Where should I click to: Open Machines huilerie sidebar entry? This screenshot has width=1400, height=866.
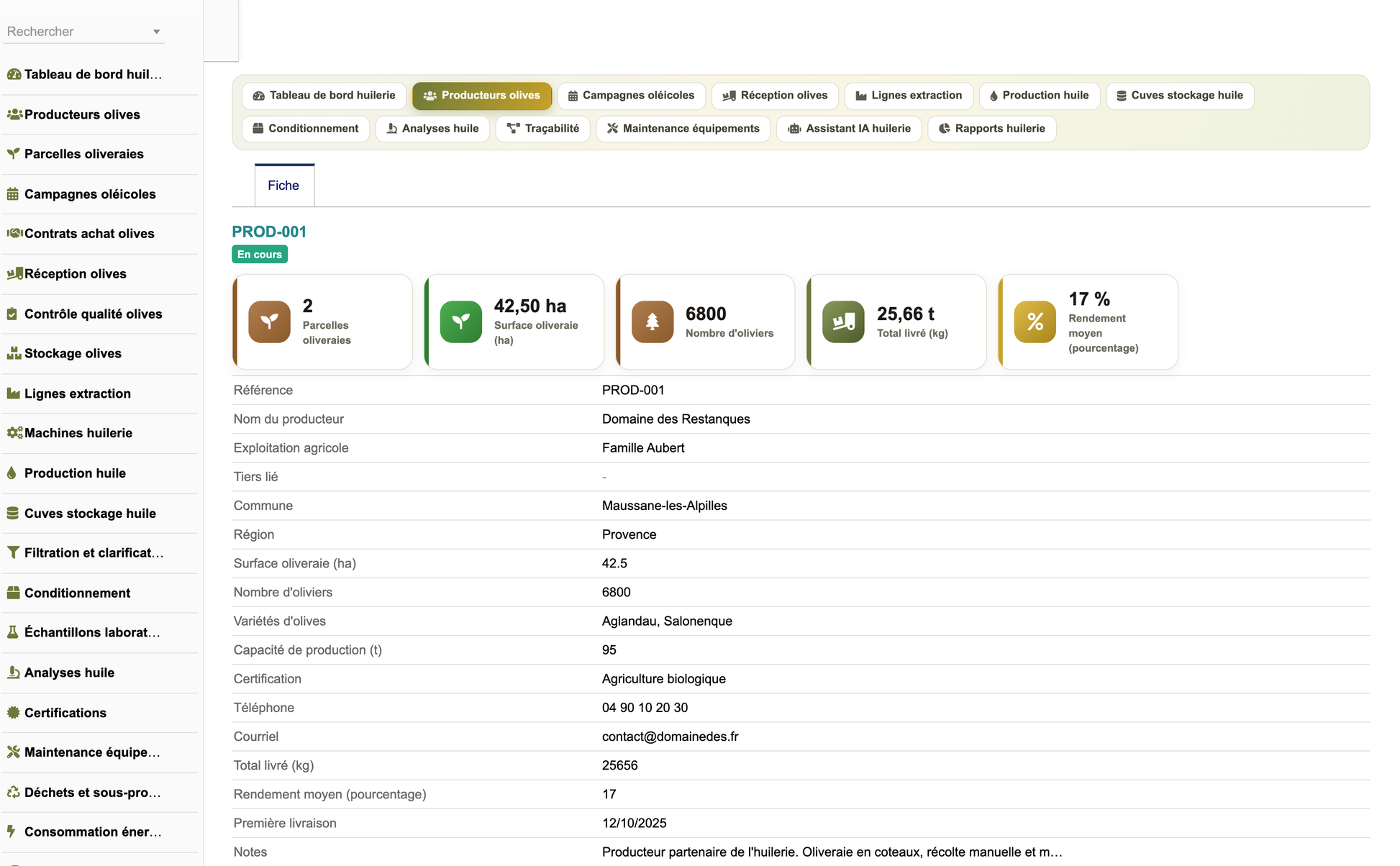100,433
